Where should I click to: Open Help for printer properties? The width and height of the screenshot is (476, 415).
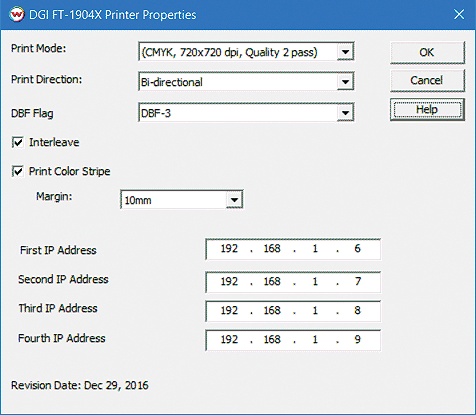coord(427,109)
